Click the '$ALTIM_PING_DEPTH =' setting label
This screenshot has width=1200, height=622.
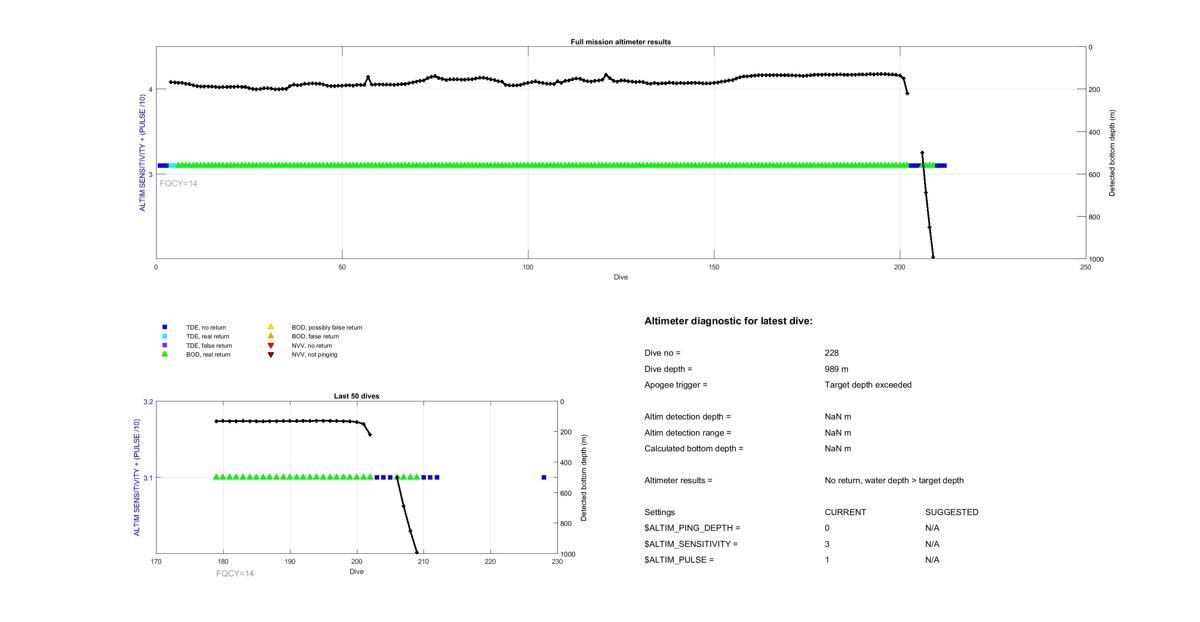point(693,528)
